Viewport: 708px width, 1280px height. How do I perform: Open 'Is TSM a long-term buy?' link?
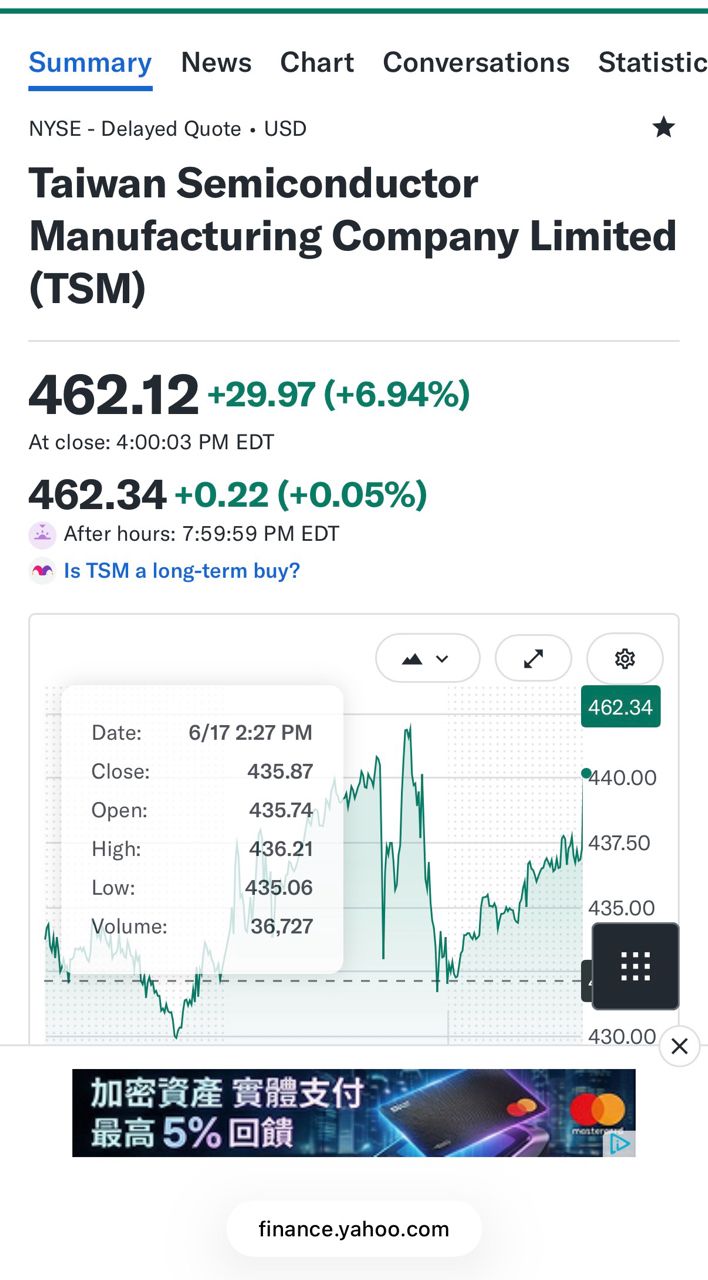(182, 571)
